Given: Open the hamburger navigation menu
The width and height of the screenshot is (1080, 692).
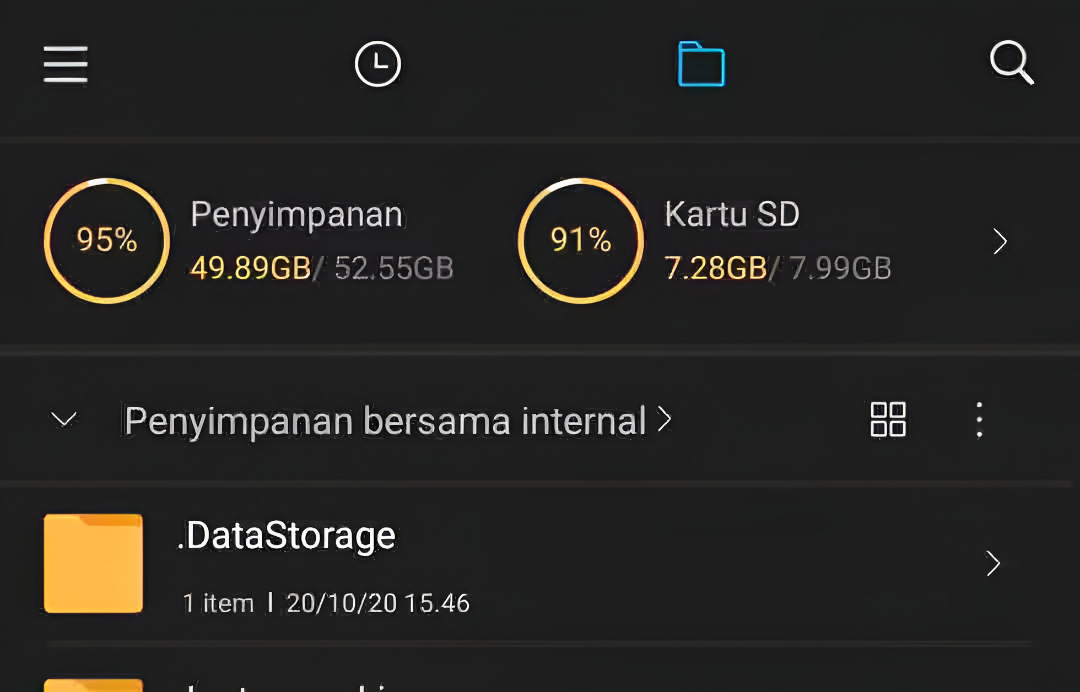Looking at the screenshot, I should point(66,65).
